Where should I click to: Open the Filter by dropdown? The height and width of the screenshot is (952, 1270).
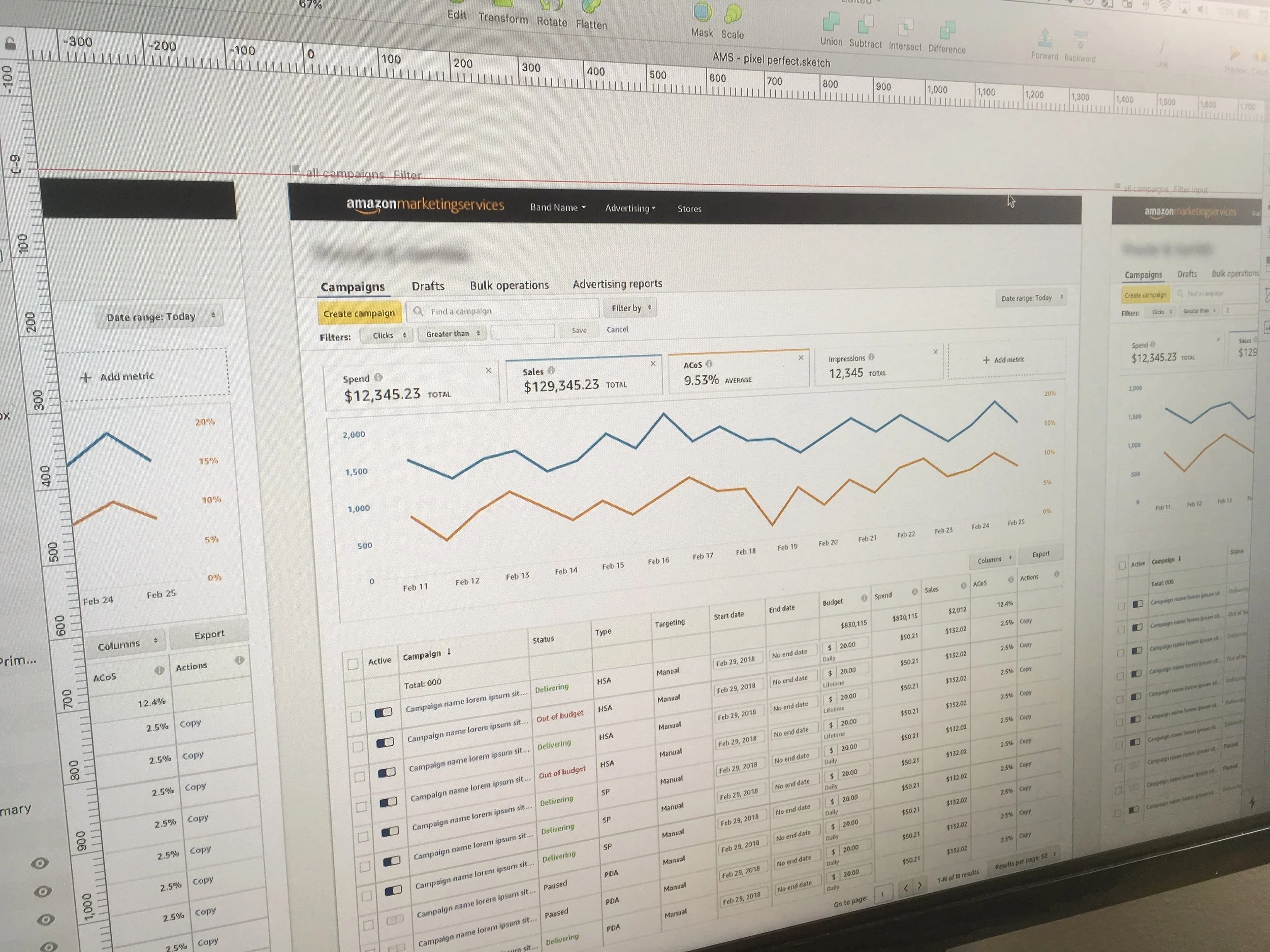630,308
